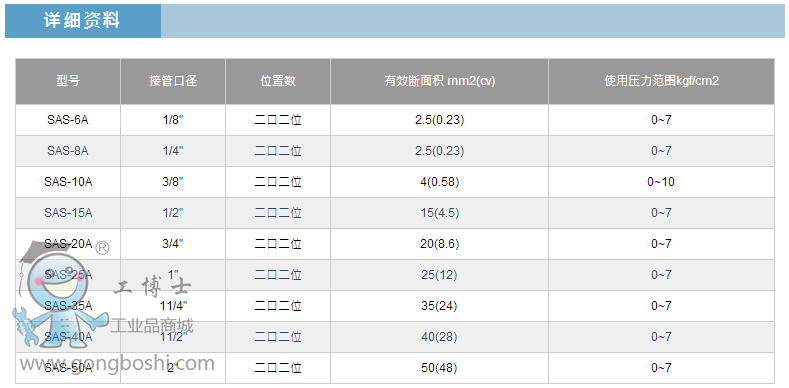Image resolution: width=789 pixels, height=388 pixels.
Task: Click the www.gongboshi.com watermark link
Action: 117,363
